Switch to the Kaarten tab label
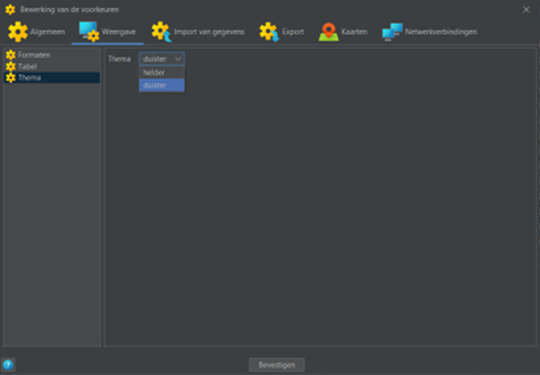The width and height of the screenshot is (540, 375). tap(354, 32)
